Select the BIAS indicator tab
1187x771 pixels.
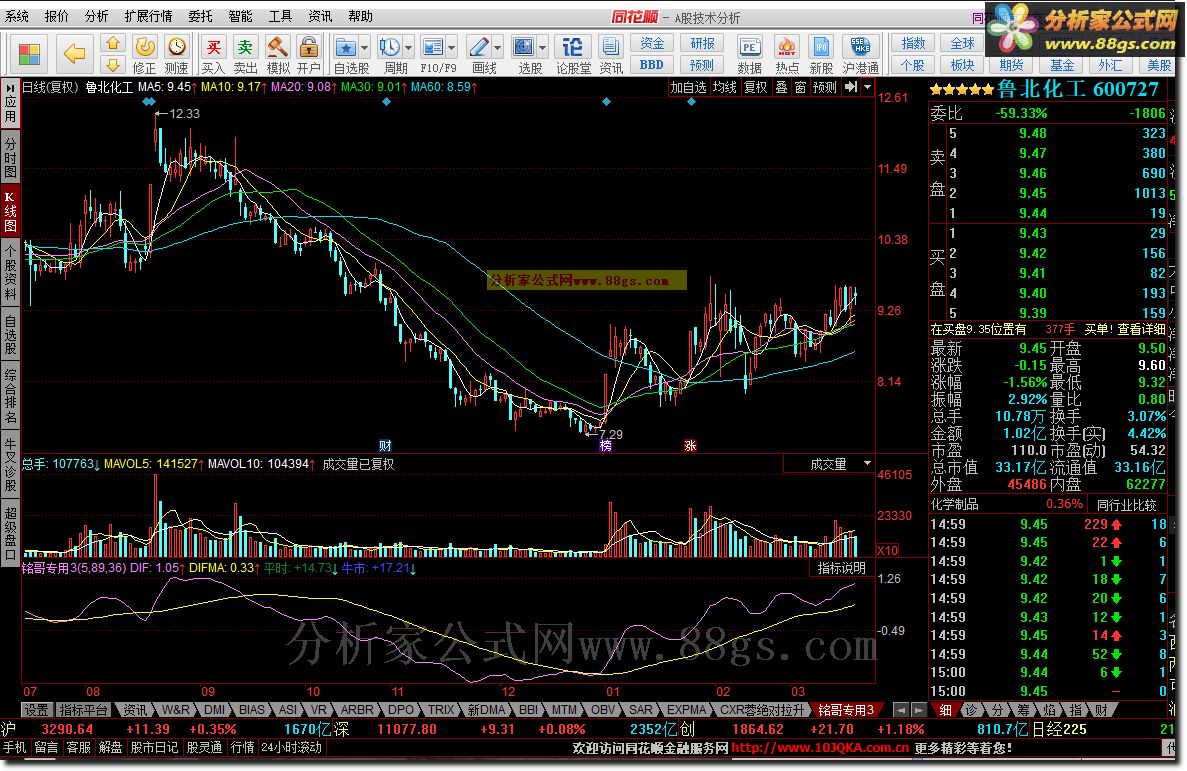[251, 710]
